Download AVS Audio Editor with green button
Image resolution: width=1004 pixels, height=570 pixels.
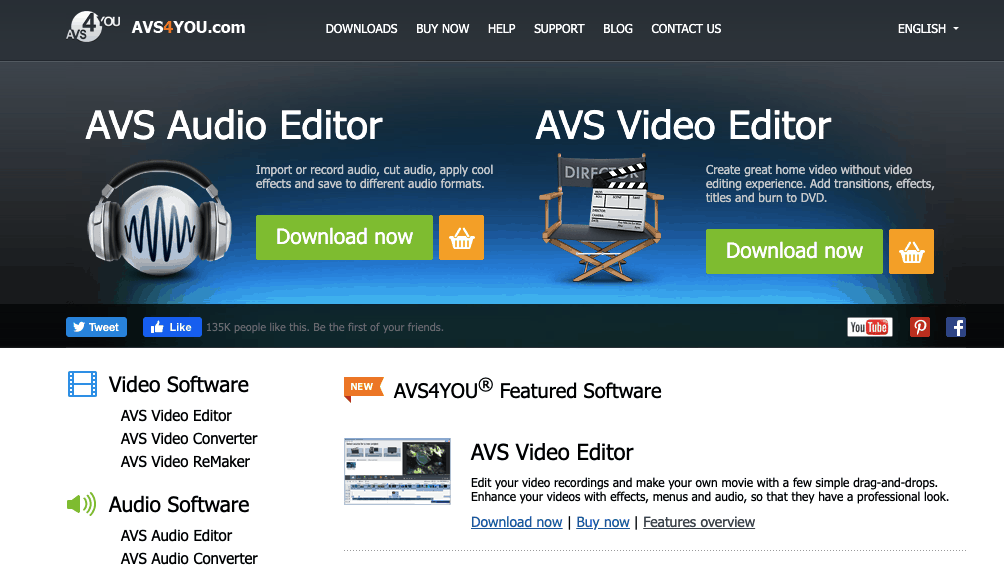[x=344, y=237]
